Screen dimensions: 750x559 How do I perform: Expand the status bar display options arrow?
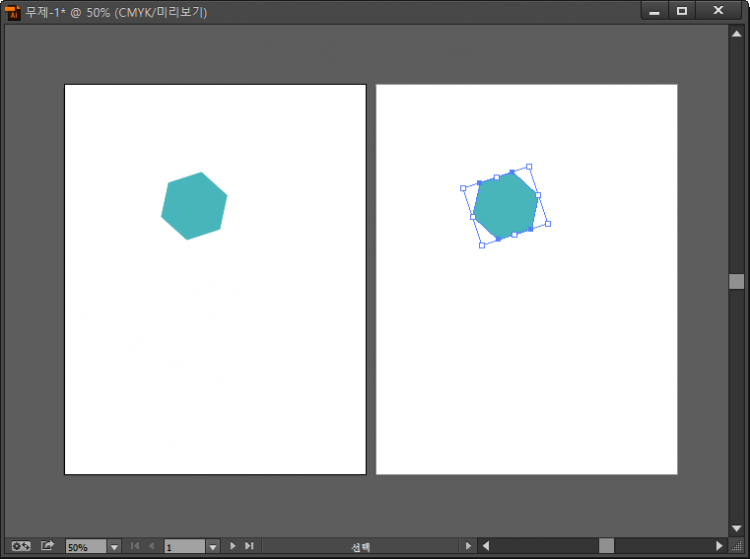(x=466, y=546)
